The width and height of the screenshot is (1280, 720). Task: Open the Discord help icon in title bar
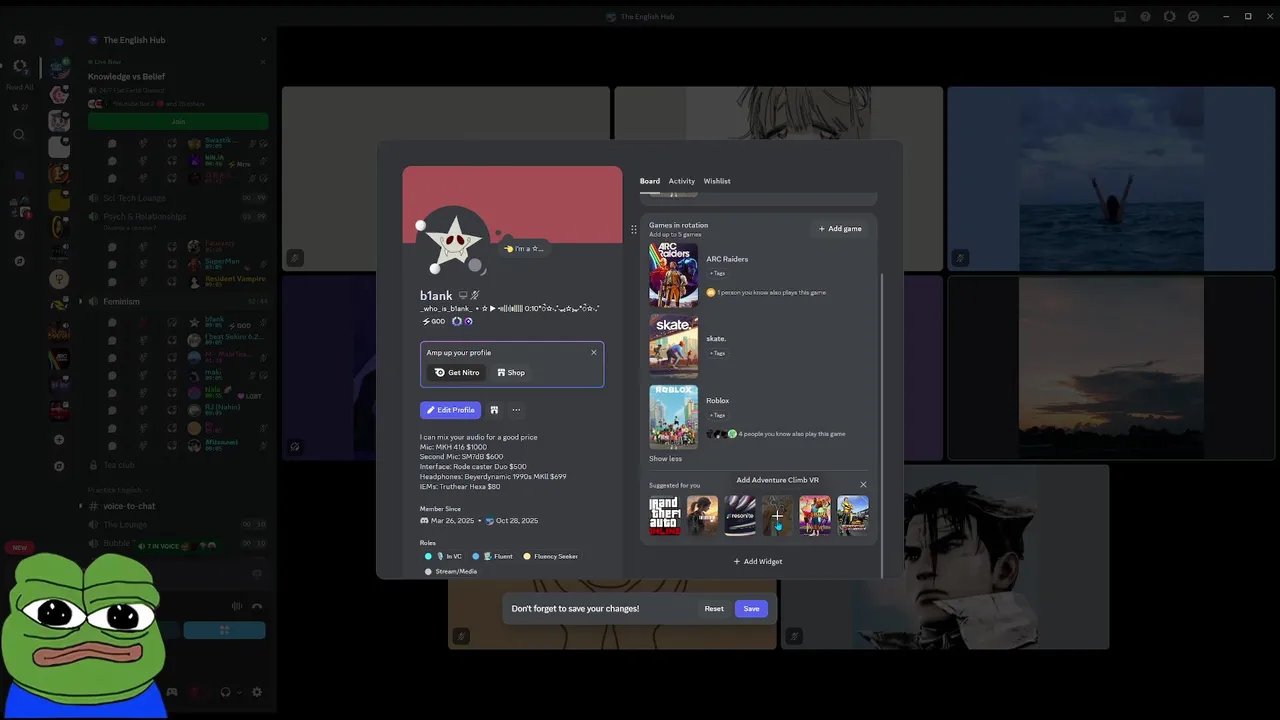click(1145, 16)
